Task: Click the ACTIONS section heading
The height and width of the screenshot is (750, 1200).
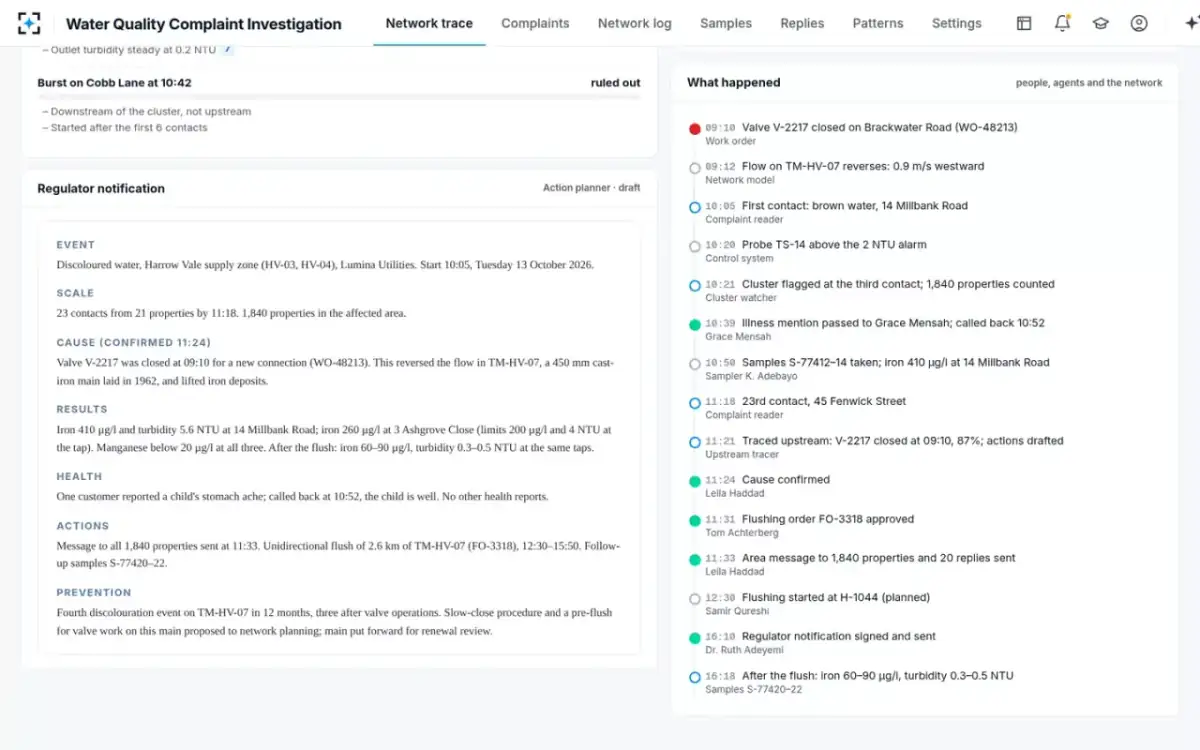Action: 83,526
